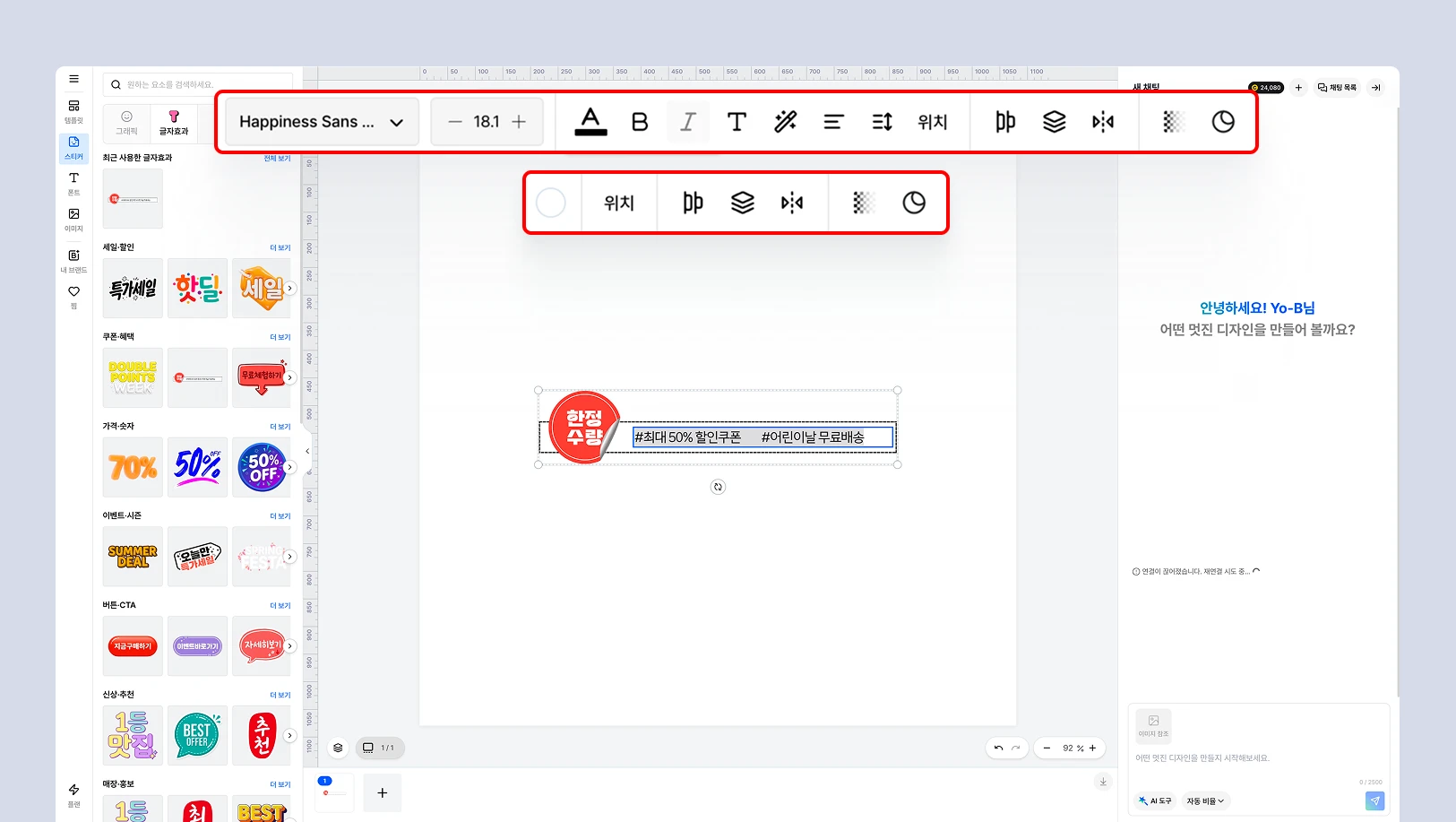Expand the 이벤트·시즌 row with arrow
Image resolution: width=1456 pixels, height=822 pixels.
289,557
